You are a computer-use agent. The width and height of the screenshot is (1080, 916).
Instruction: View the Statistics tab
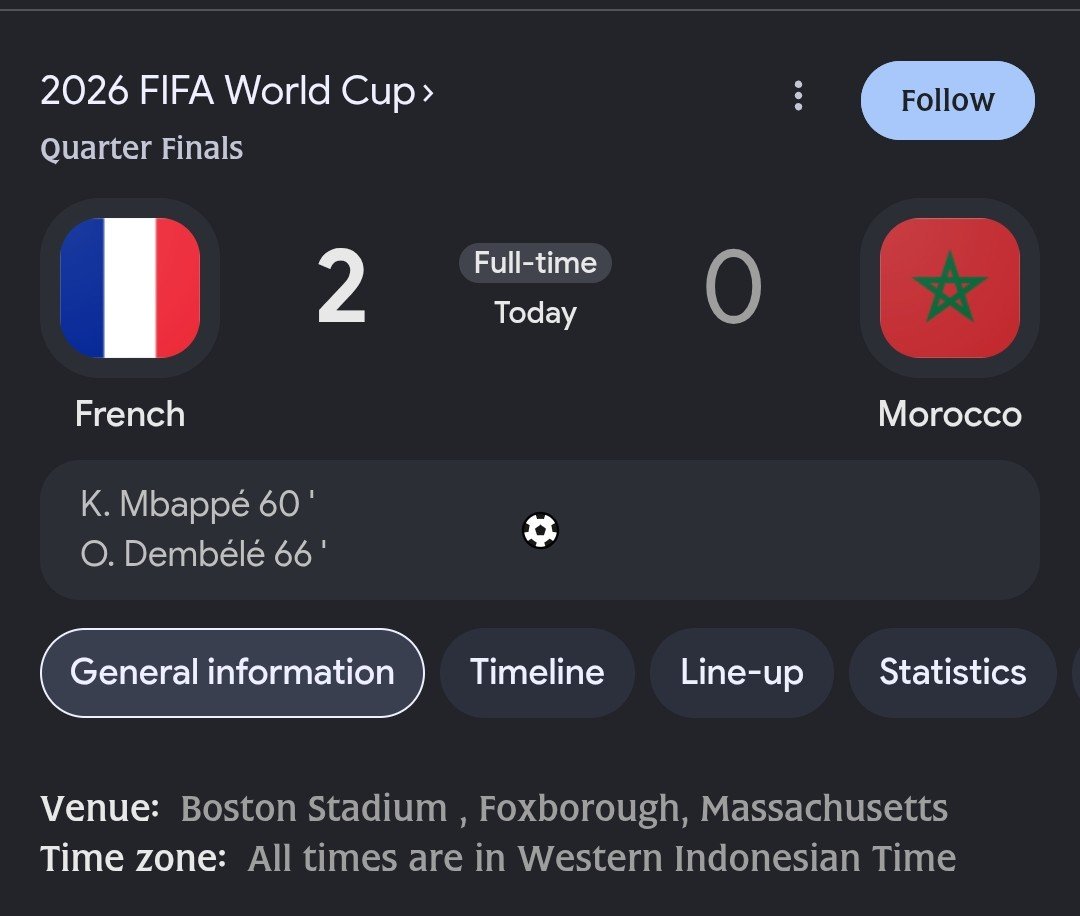[x=953, y=672]
